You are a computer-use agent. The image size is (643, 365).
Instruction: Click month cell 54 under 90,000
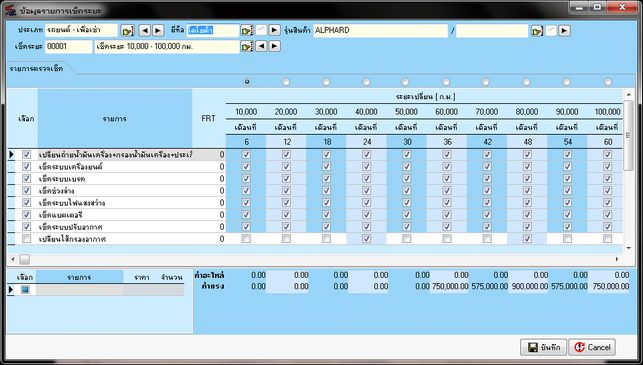point(568,142)
